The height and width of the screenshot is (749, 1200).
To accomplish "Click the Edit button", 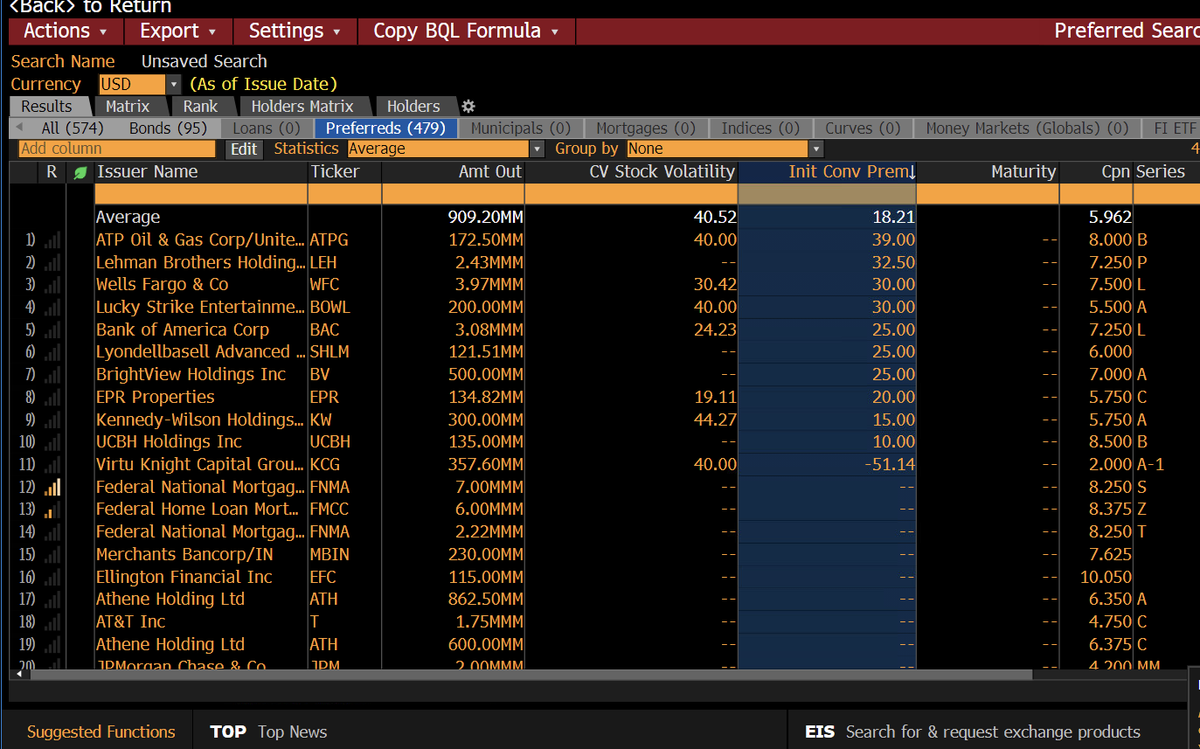I will click(243, 148).
